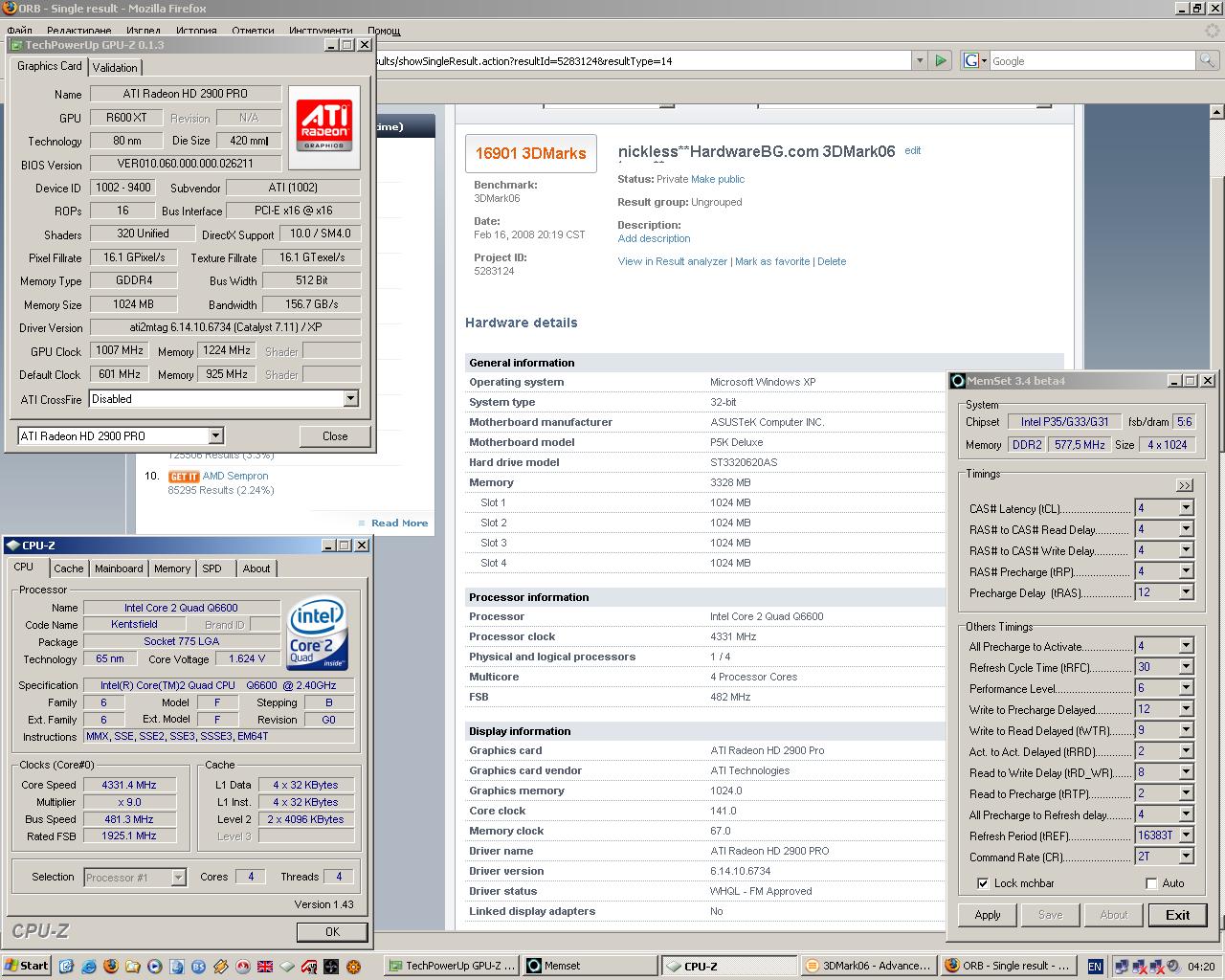Toggle the Lock mchbar checkbox in MemSet

[x=983, y=883]
